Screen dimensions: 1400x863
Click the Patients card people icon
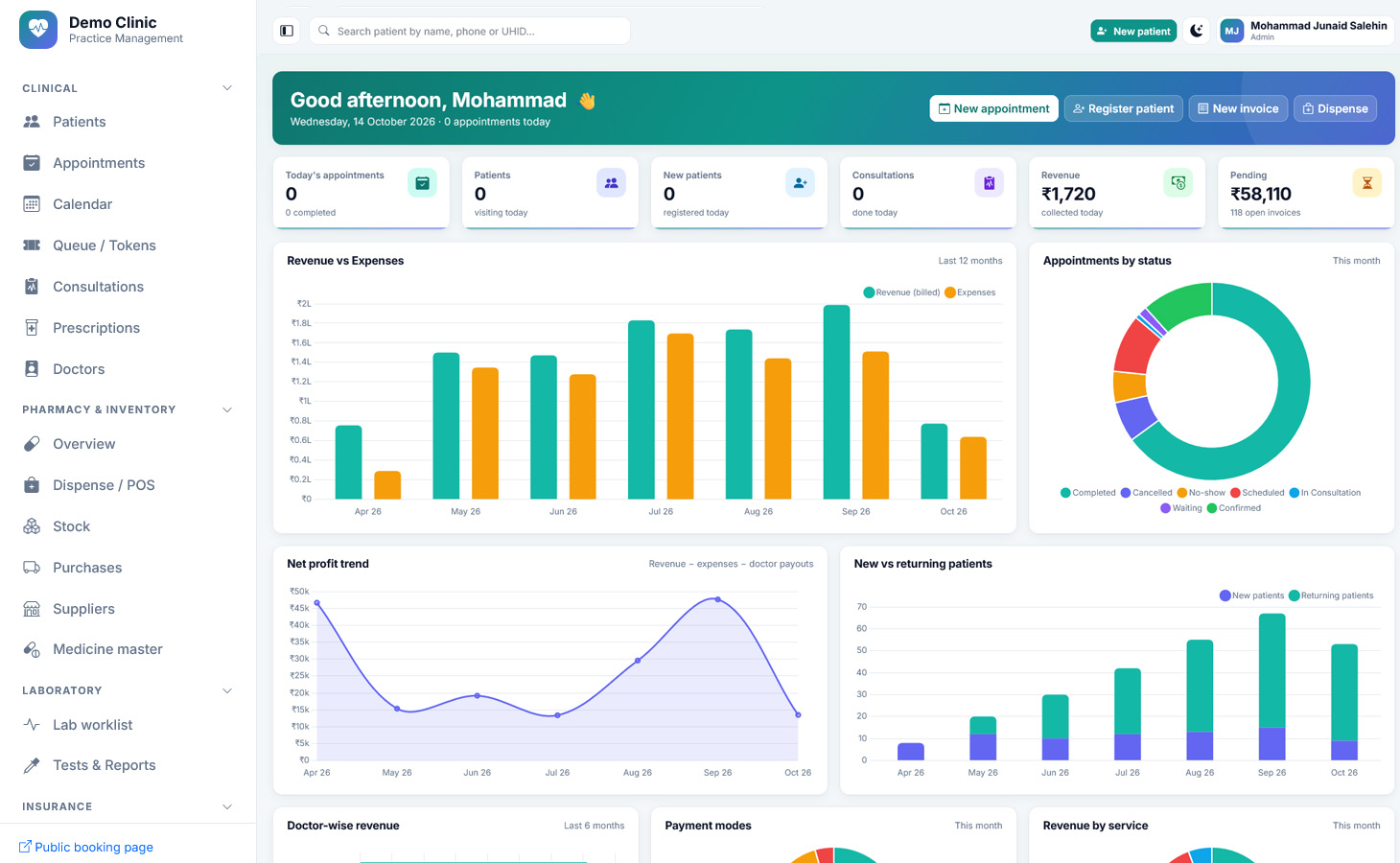(x=611, y=183)
